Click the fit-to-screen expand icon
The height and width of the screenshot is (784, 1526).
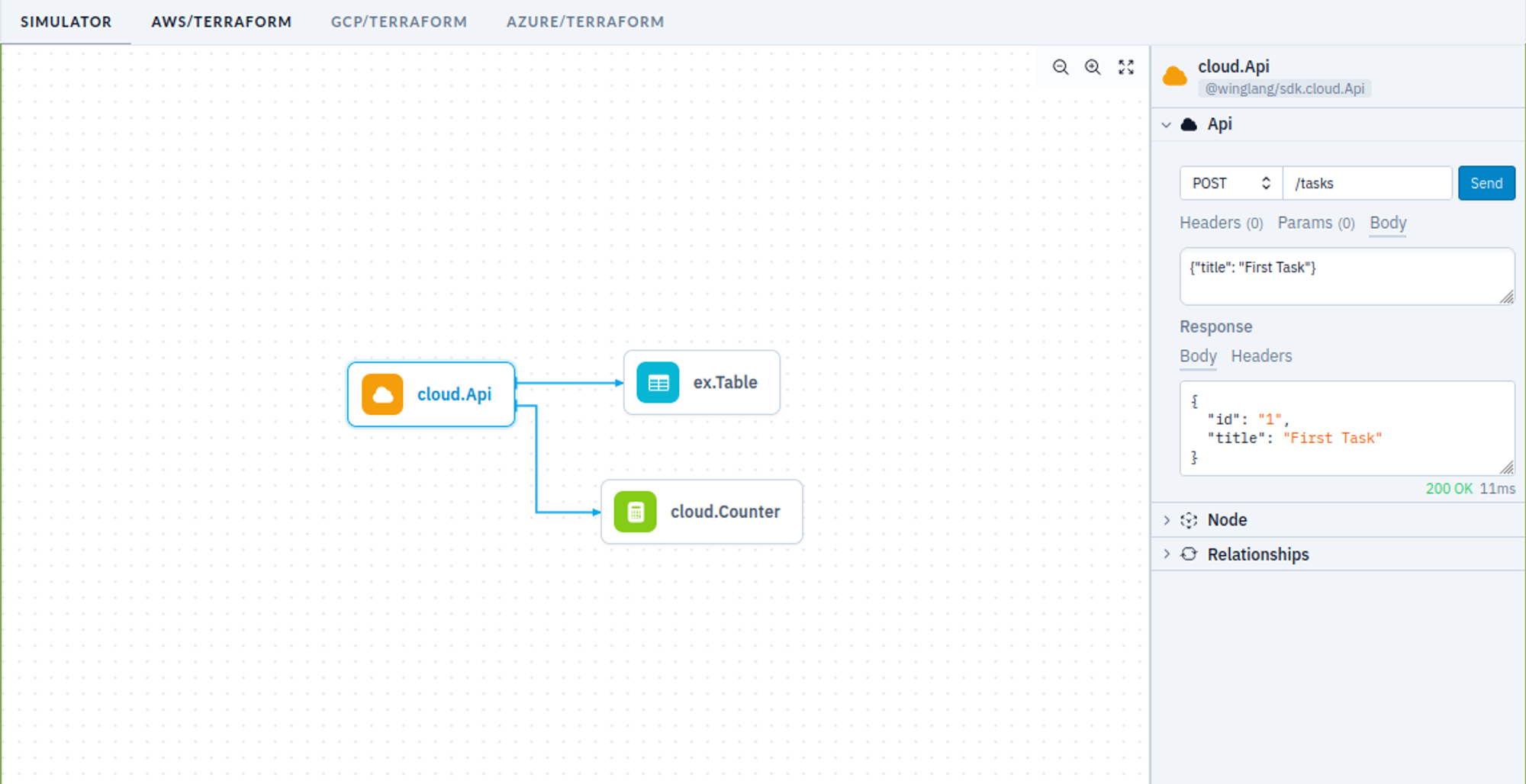(1126, 67)
